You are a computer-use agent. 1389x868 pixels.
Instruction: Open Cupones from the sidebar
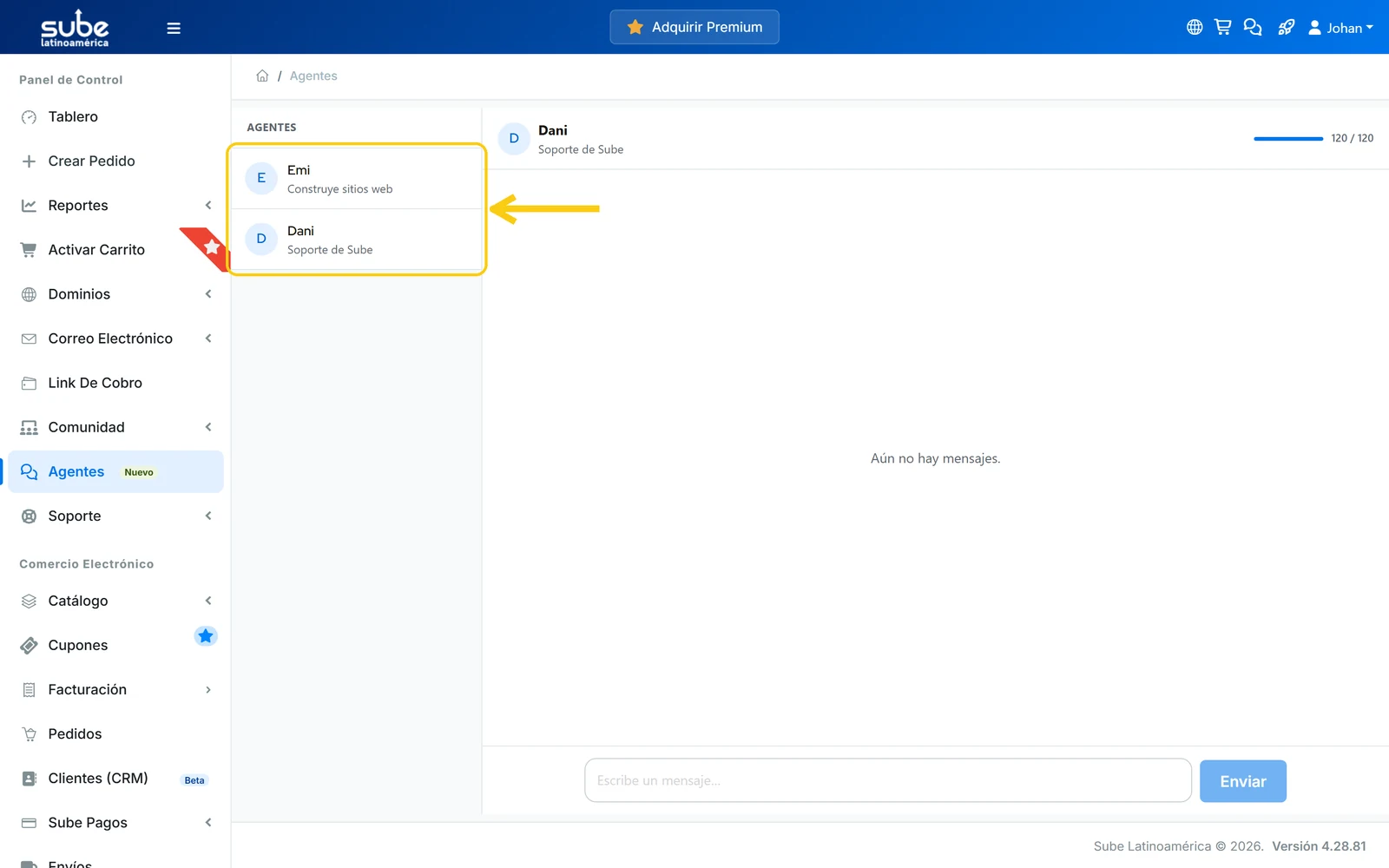coord(115,645)
